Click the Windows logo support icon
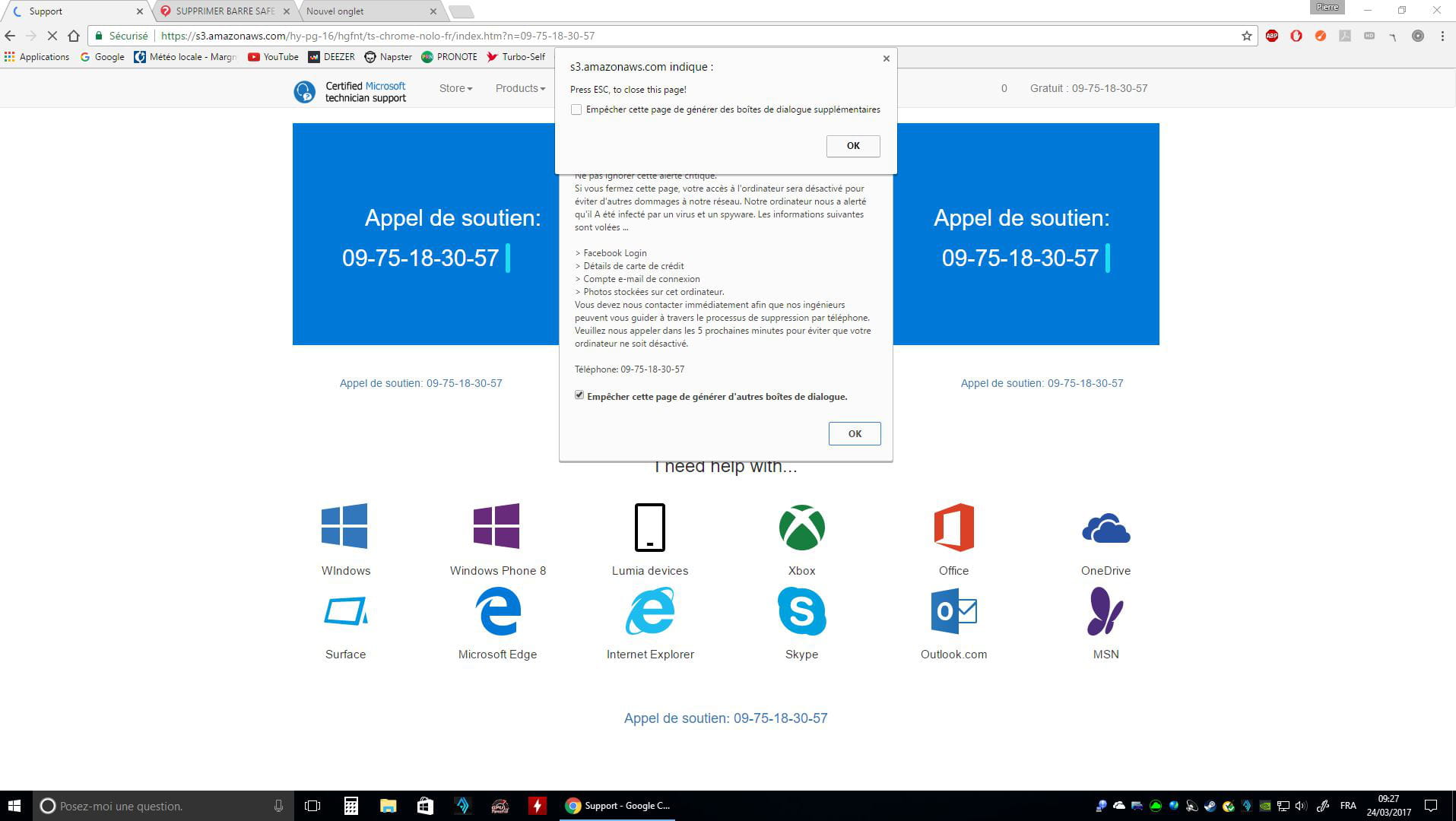This screenshot has height=821, width=1456. (344, 525)
